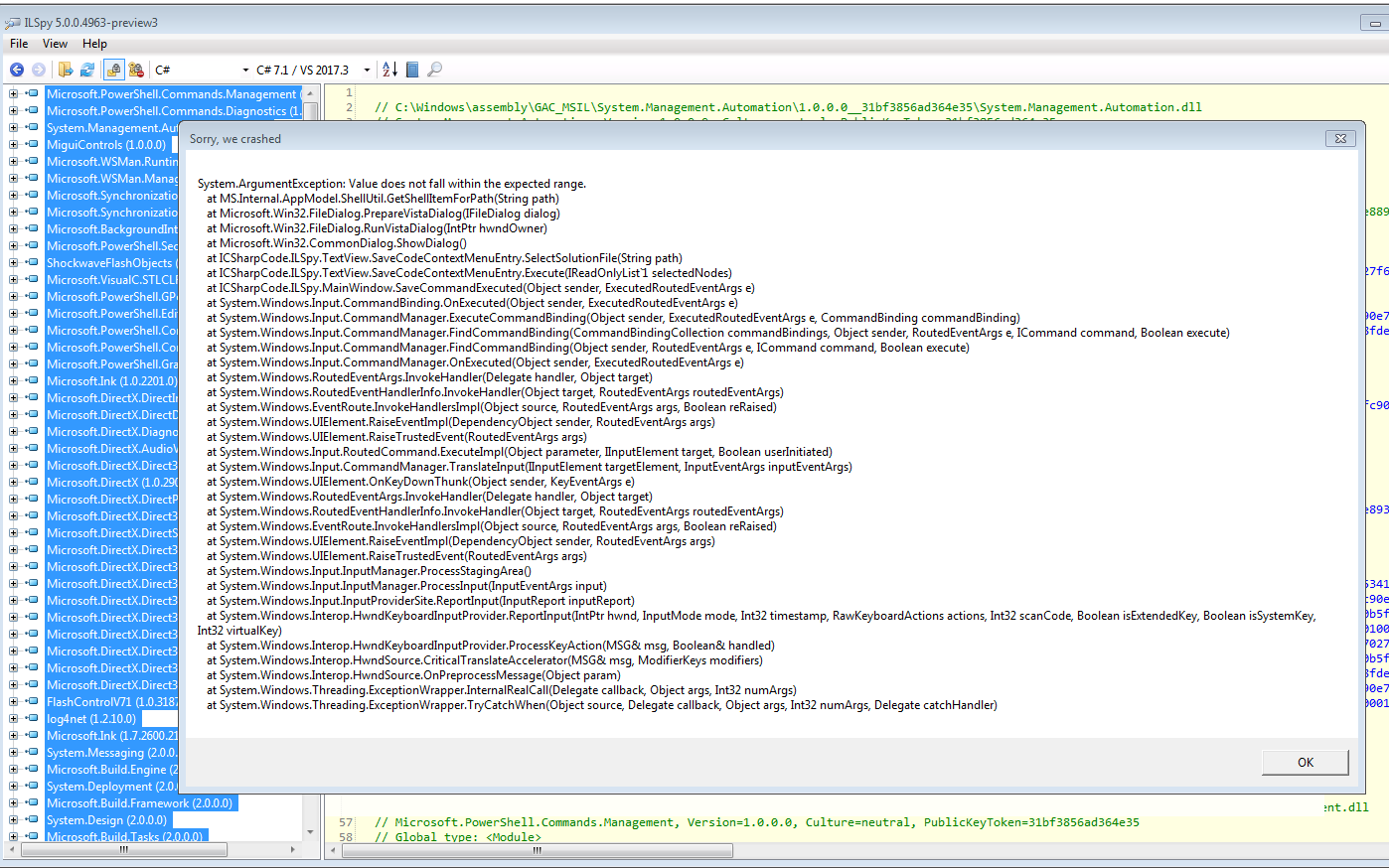Click the blue book toolbar icon

(412, 70)
